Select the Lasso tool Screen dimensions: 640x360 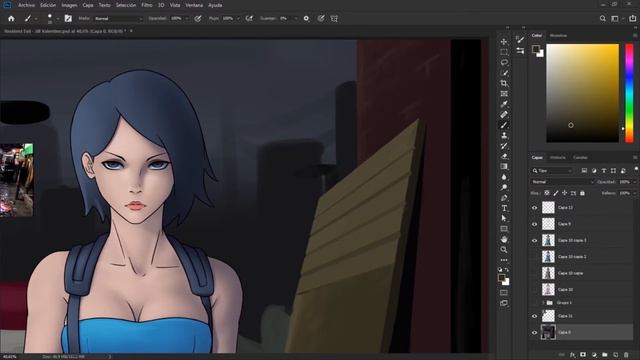[504, 62]
